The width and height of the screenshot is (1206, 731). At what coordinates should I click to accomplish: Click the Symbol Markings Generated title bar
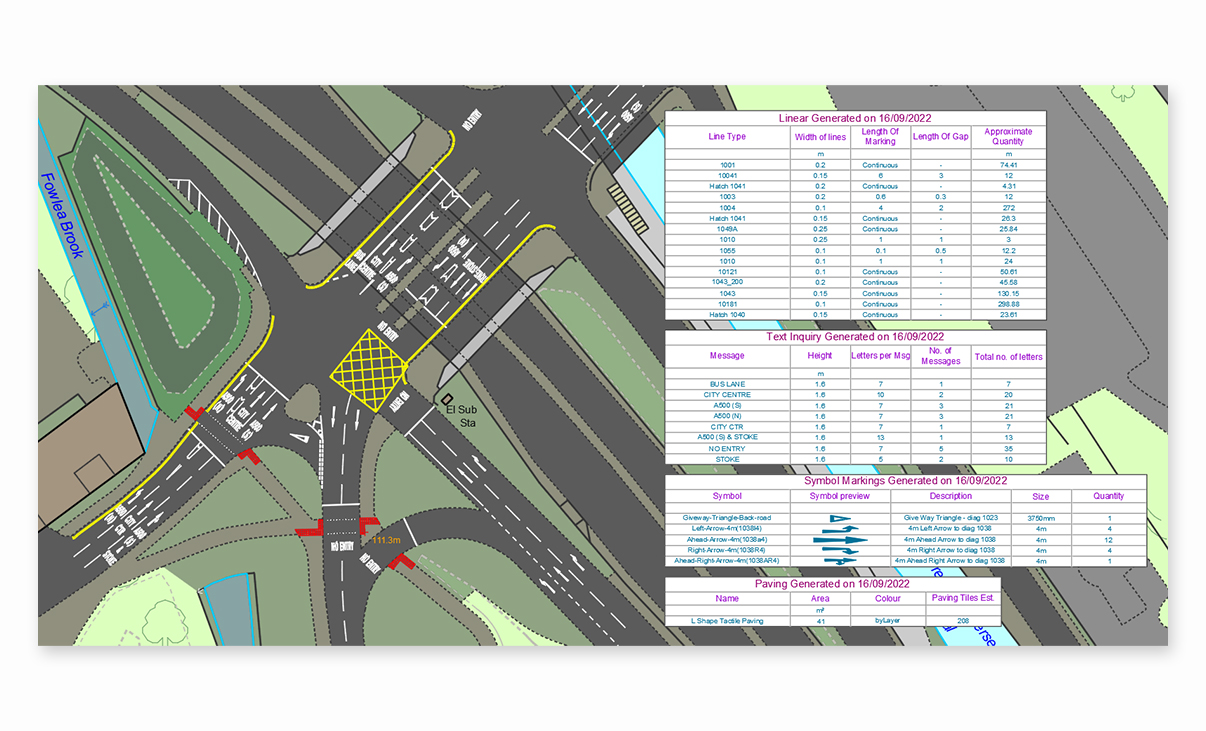[905, 480]
